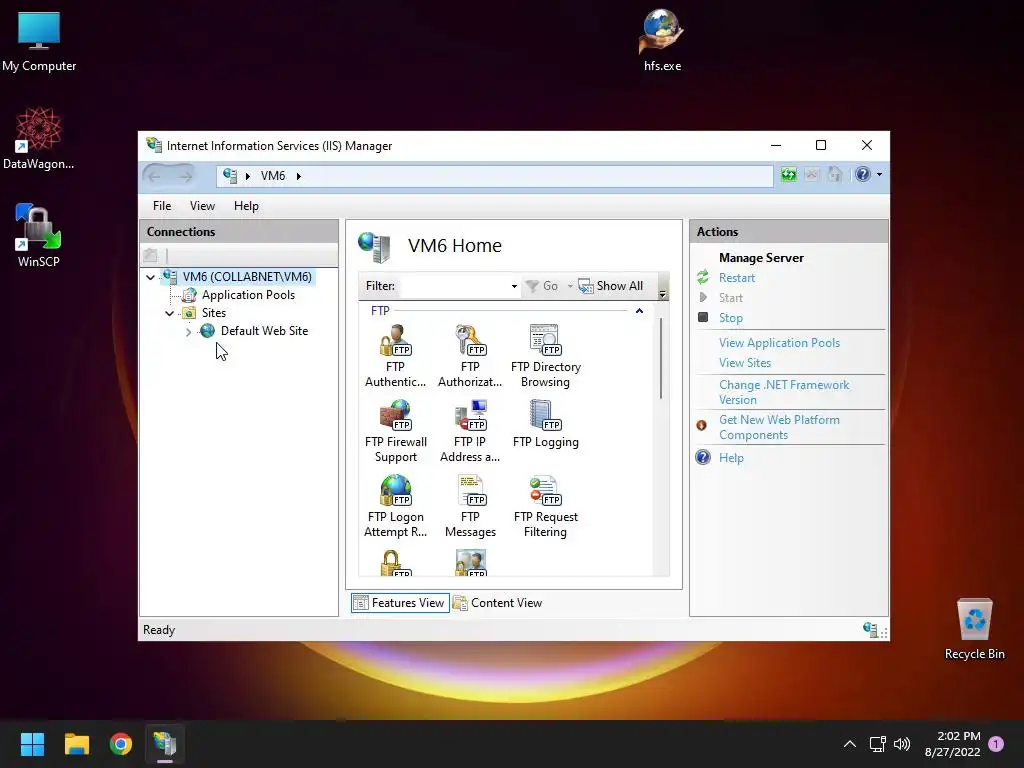The height and width of the screenshot is (768, 1024).
Task: Click the navigate Back arrow in IIS Manager
Action: click(155, 176)
